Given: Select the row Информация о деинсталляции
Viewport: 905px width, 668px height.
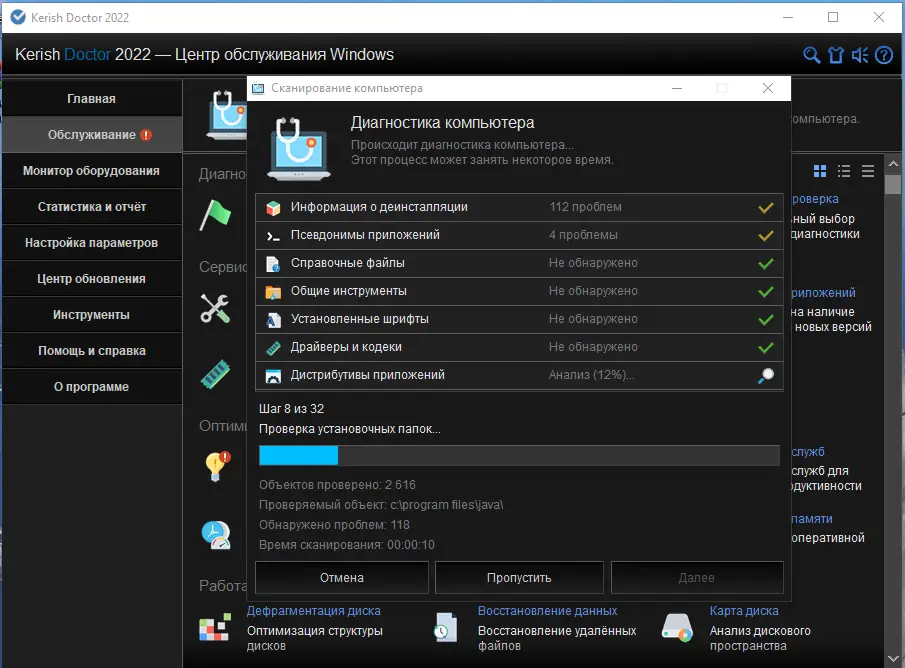Looking at the screenshot, I should 519,207.
